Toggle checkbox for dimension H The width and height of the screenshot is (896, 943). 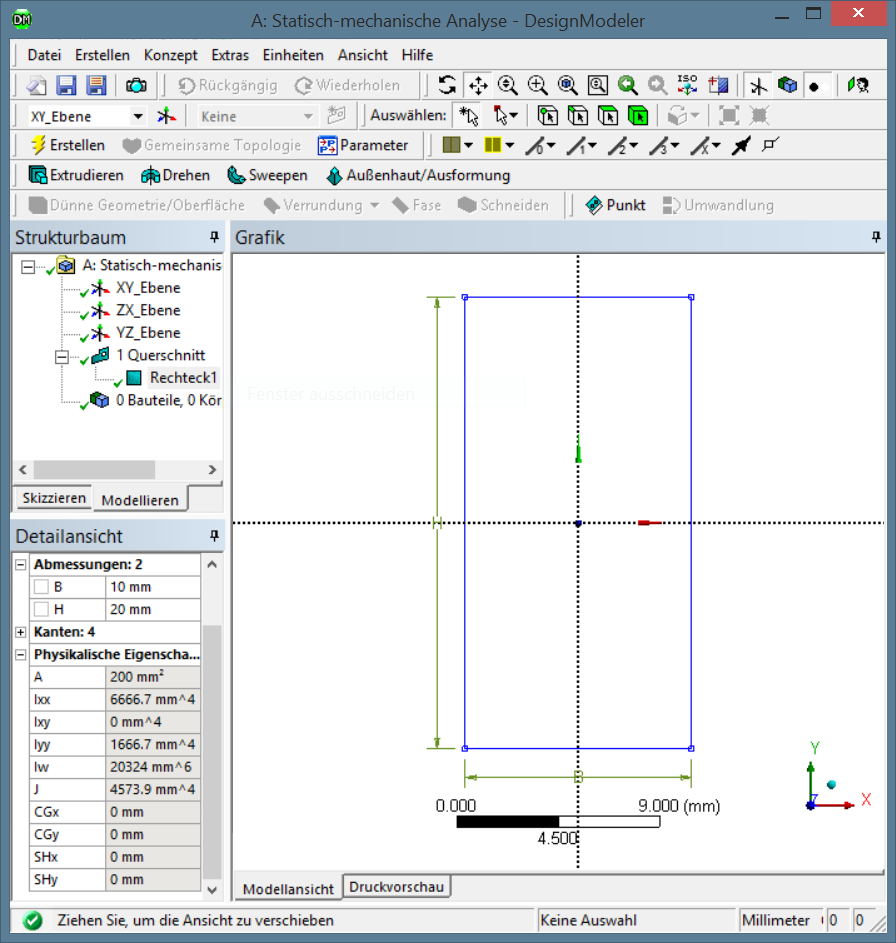(x=41, y=609)
